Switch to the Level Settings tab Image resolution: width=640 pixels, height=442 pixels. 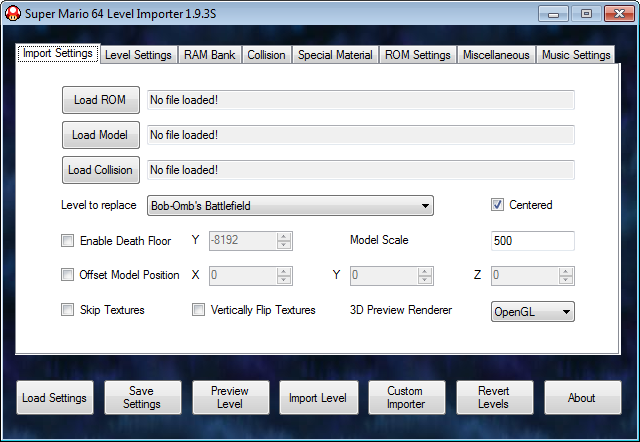pyautogui.click(x=138, y=55)
